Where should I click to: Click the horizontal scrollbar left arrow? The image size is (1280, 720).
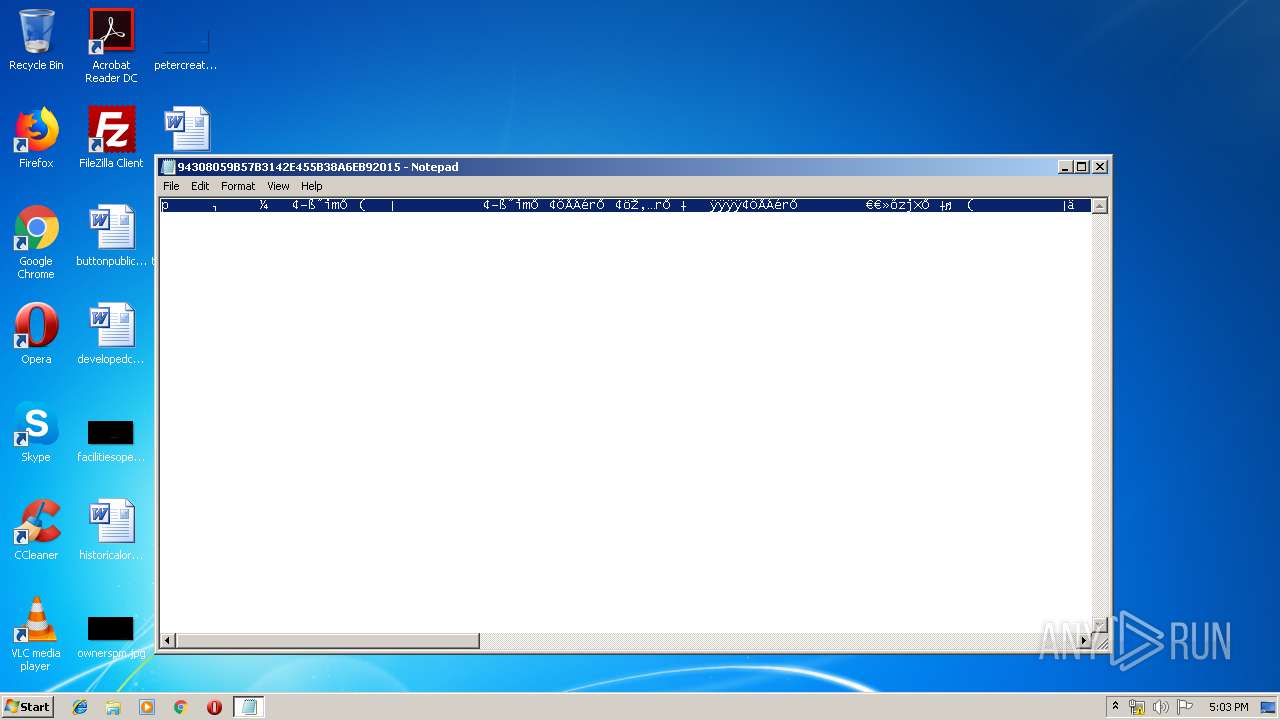[168, 640]
